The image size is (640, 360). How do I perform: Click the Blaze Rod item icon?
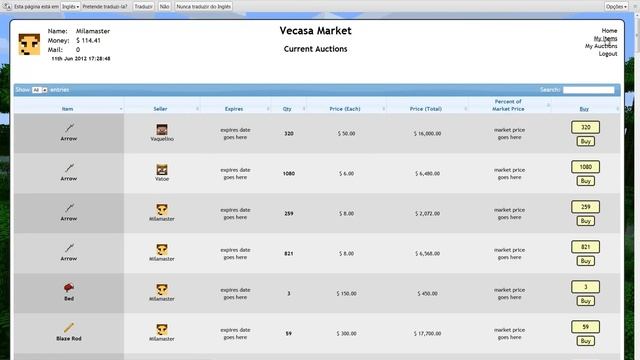[69, 327]
